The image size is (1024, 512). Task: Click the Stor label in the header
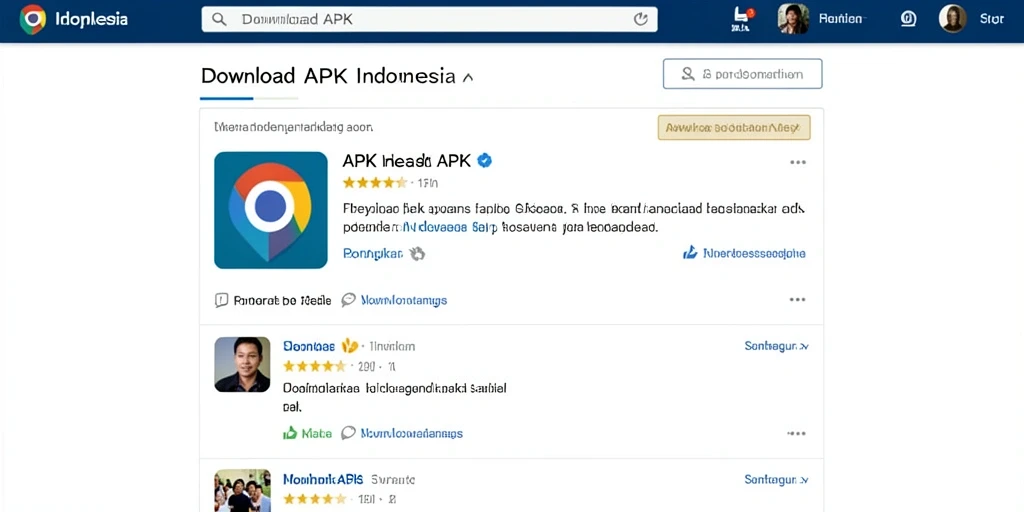tap(991, 19)
